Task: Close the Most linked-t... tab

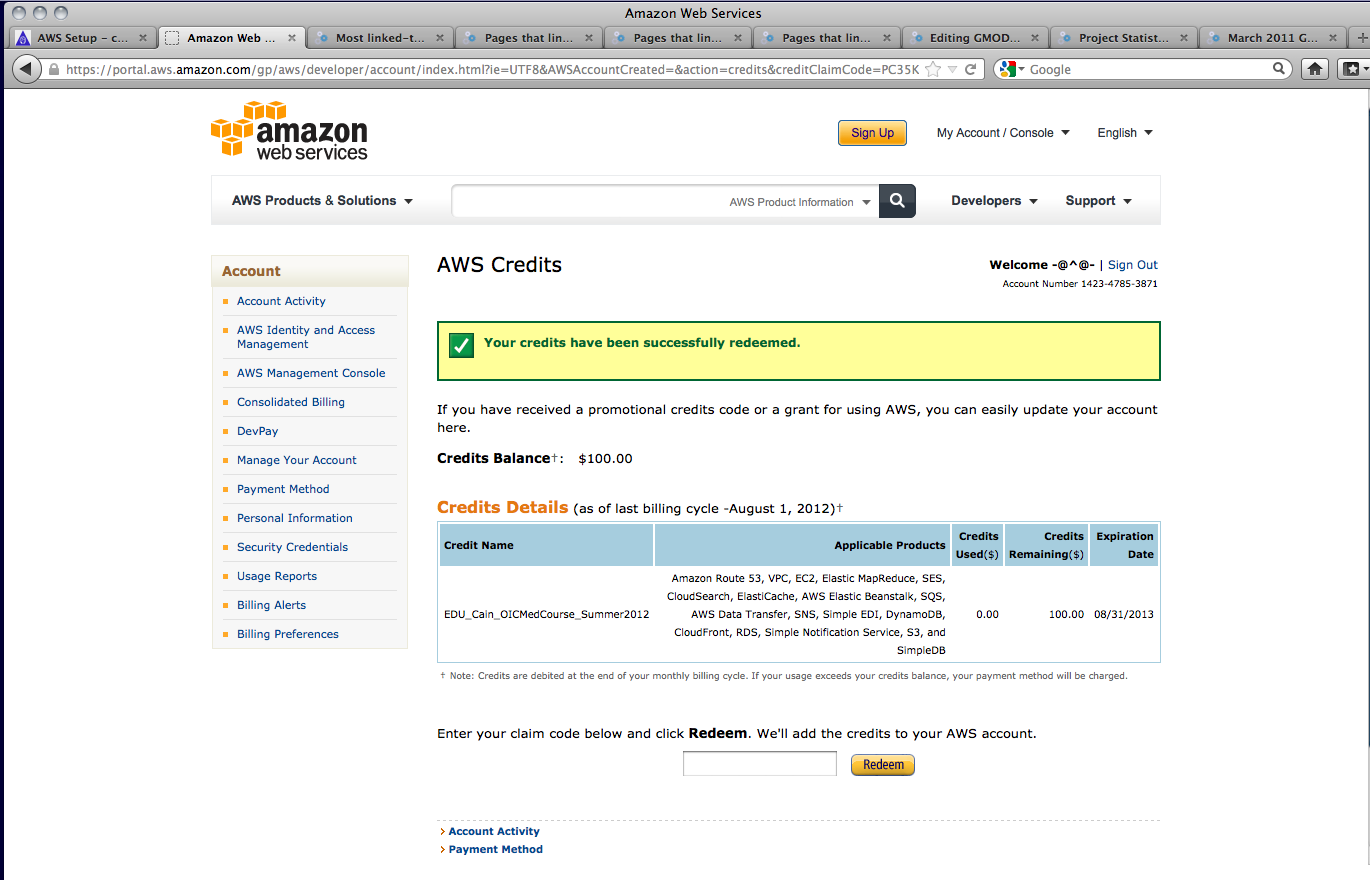Action: pos(441,38)
